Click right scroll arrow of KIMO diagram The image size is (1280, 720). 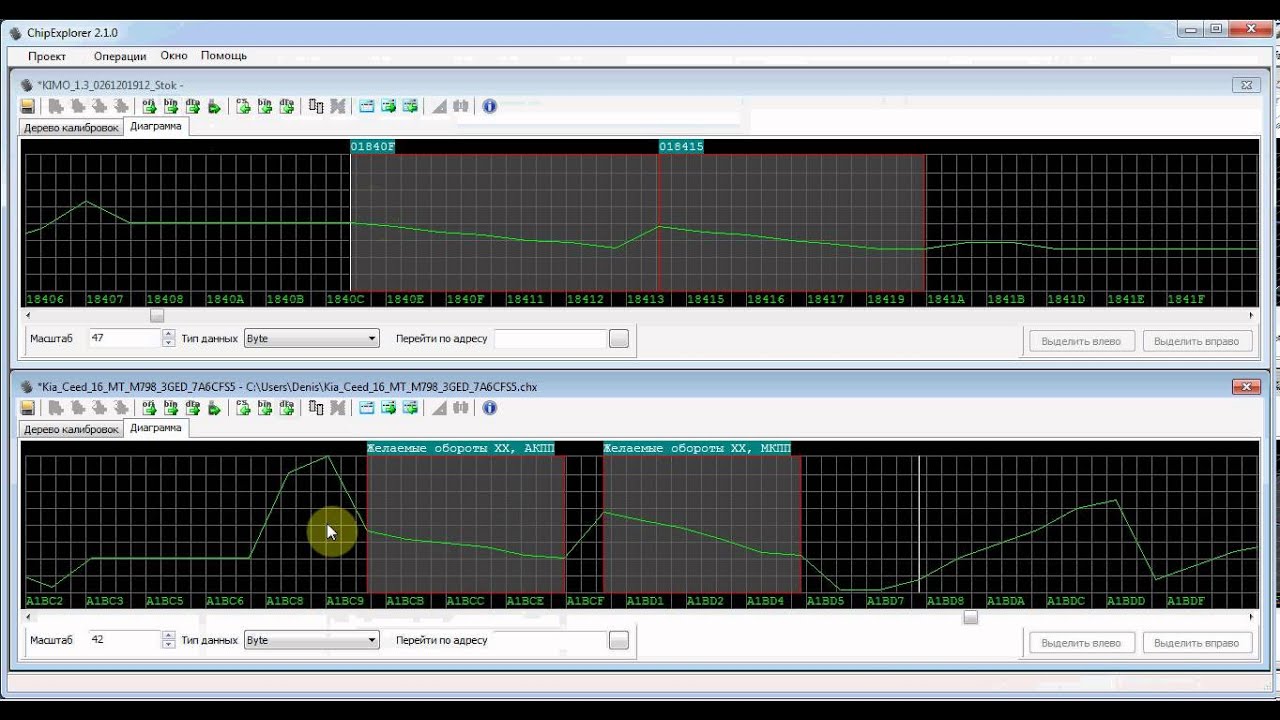click(x=1251, y=315)
